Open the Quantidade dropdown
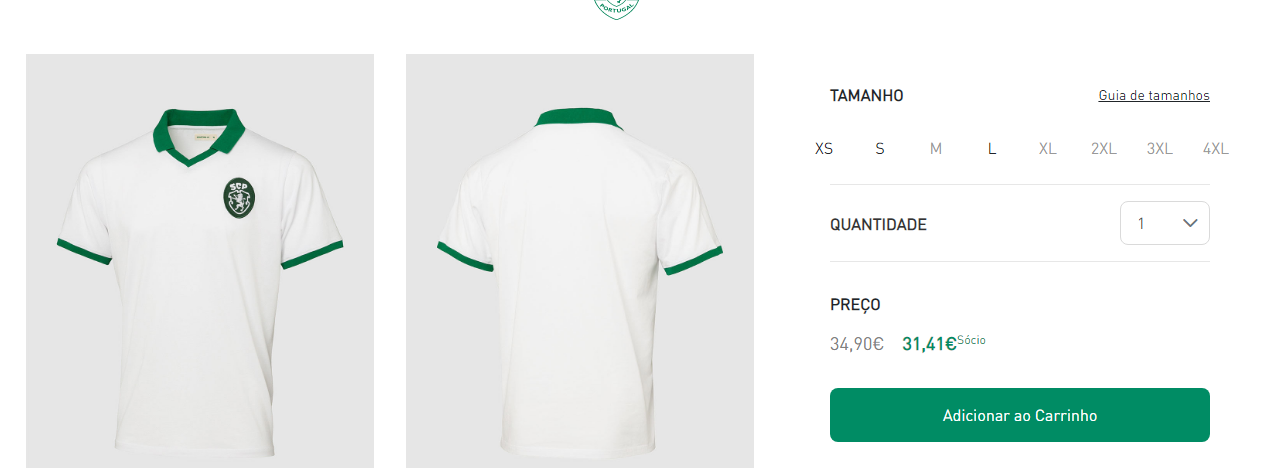Screen dimensions: 1271x468 [x=1165, y=223]
